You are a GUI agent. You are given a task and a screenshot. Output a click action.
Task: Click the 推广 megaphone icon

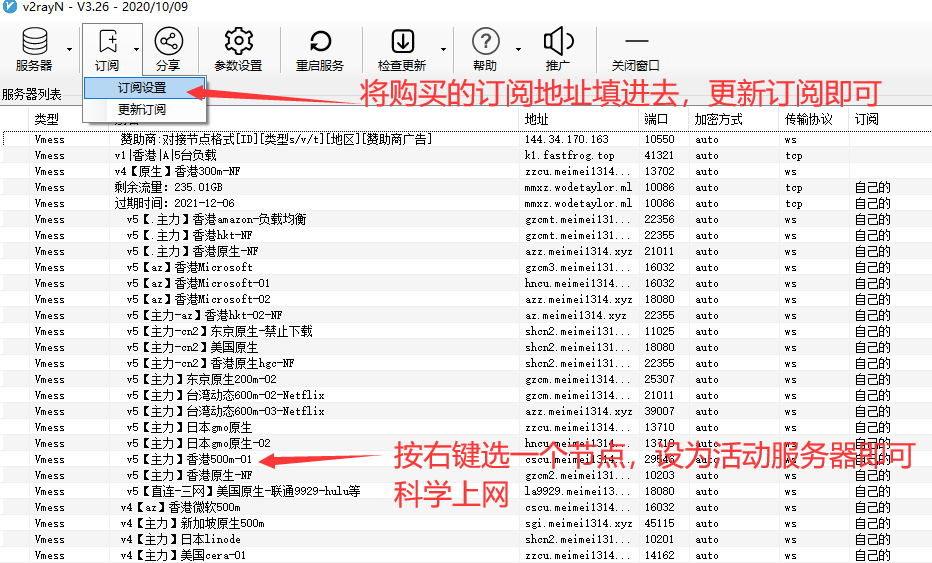point(558,42)
